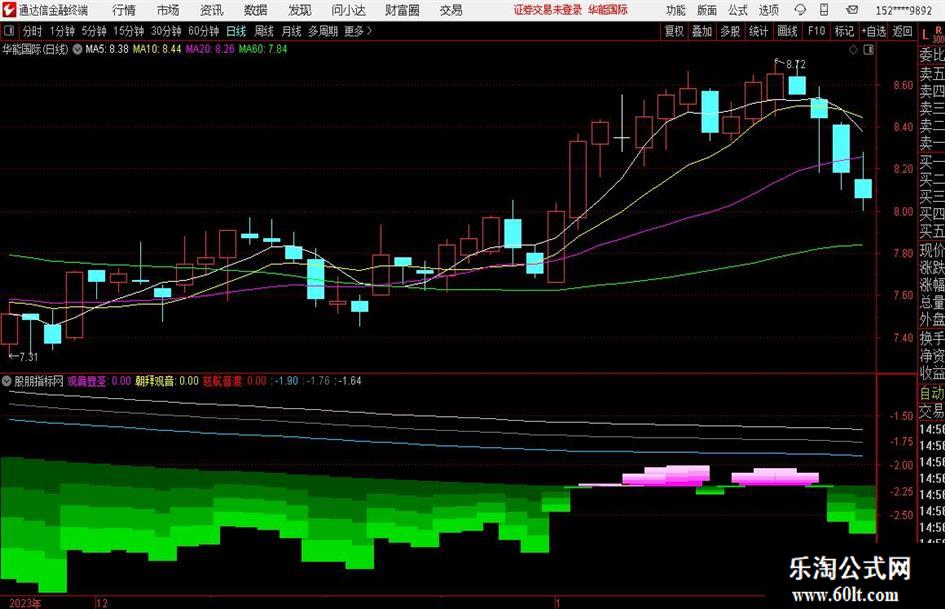Switch to 1分钟 period
Screen dimensions: 945x609
(x=62, y=31)
